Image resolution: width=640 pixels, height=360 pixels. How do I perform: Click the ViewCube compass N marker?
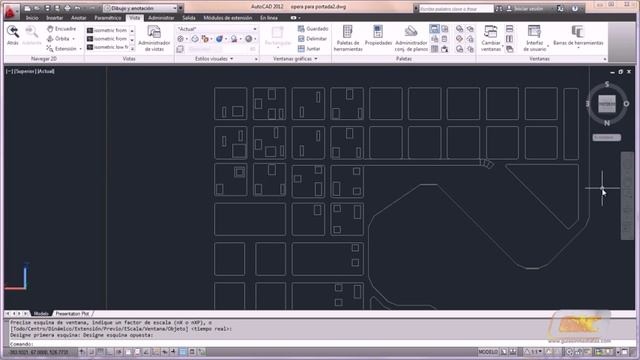point(607,123)
